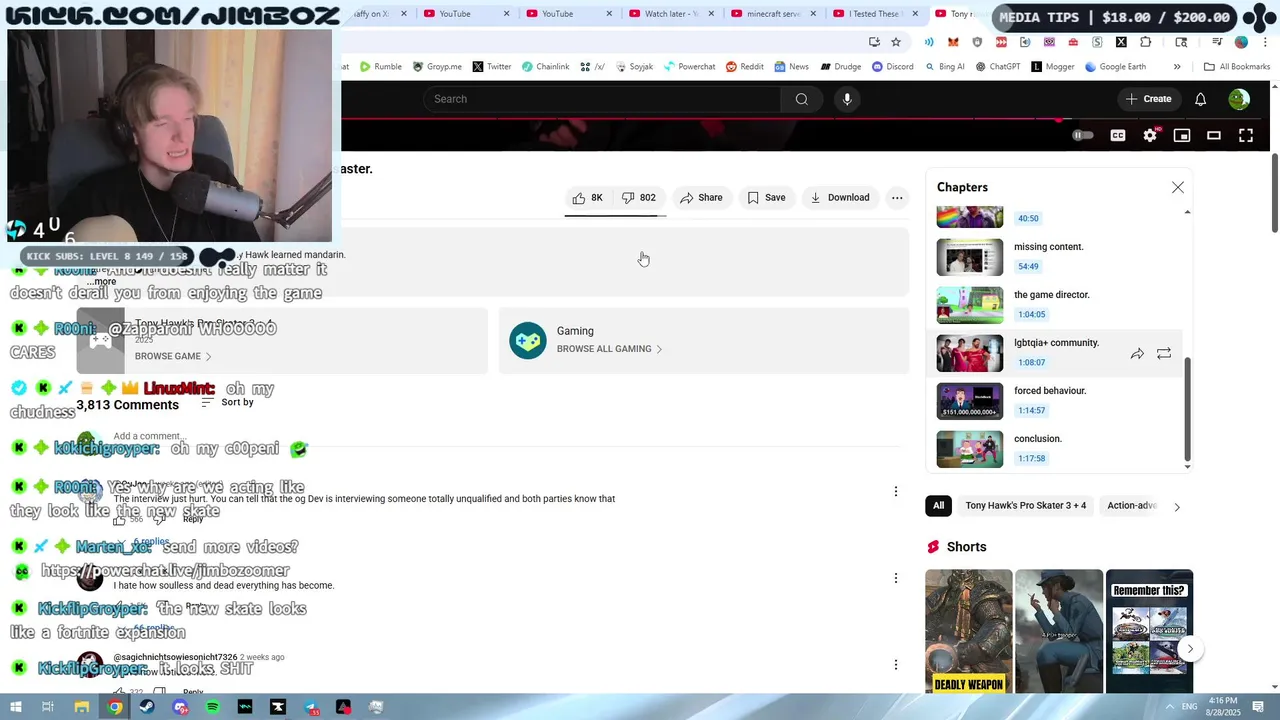Screen dimensions: 1280x720
Task: Open Rumble bookmark
Action: click(x=381, y=67)
